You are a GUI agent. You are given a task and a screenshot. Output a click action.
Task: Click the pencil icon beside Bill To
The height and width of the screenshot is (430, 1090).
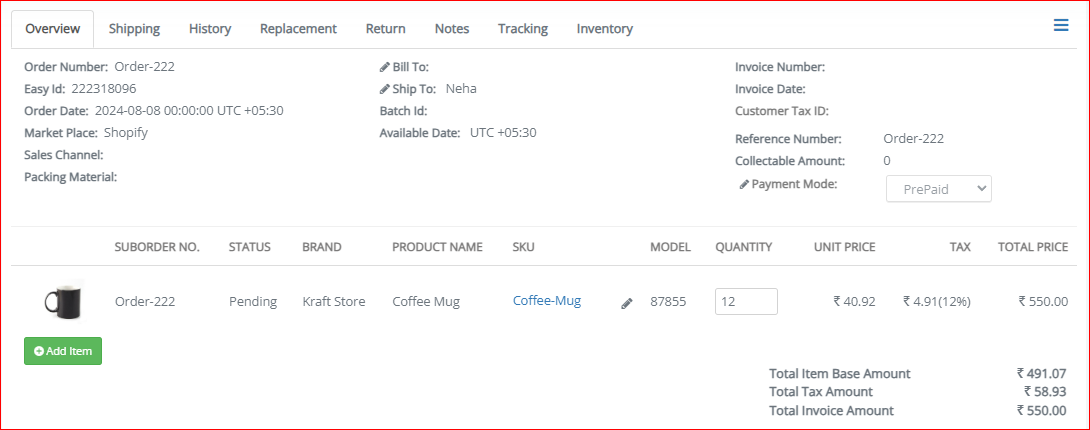384,67
